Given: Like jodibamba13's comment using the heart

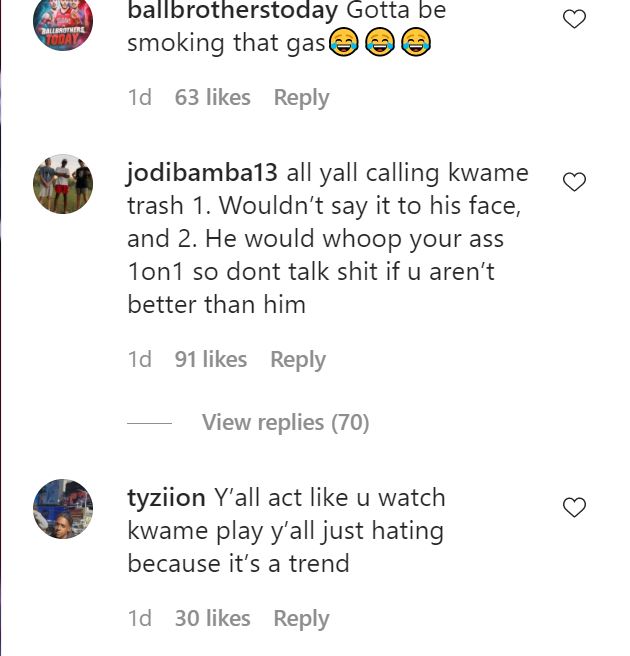Looking at the screenshot, I should tap(574, 182).
